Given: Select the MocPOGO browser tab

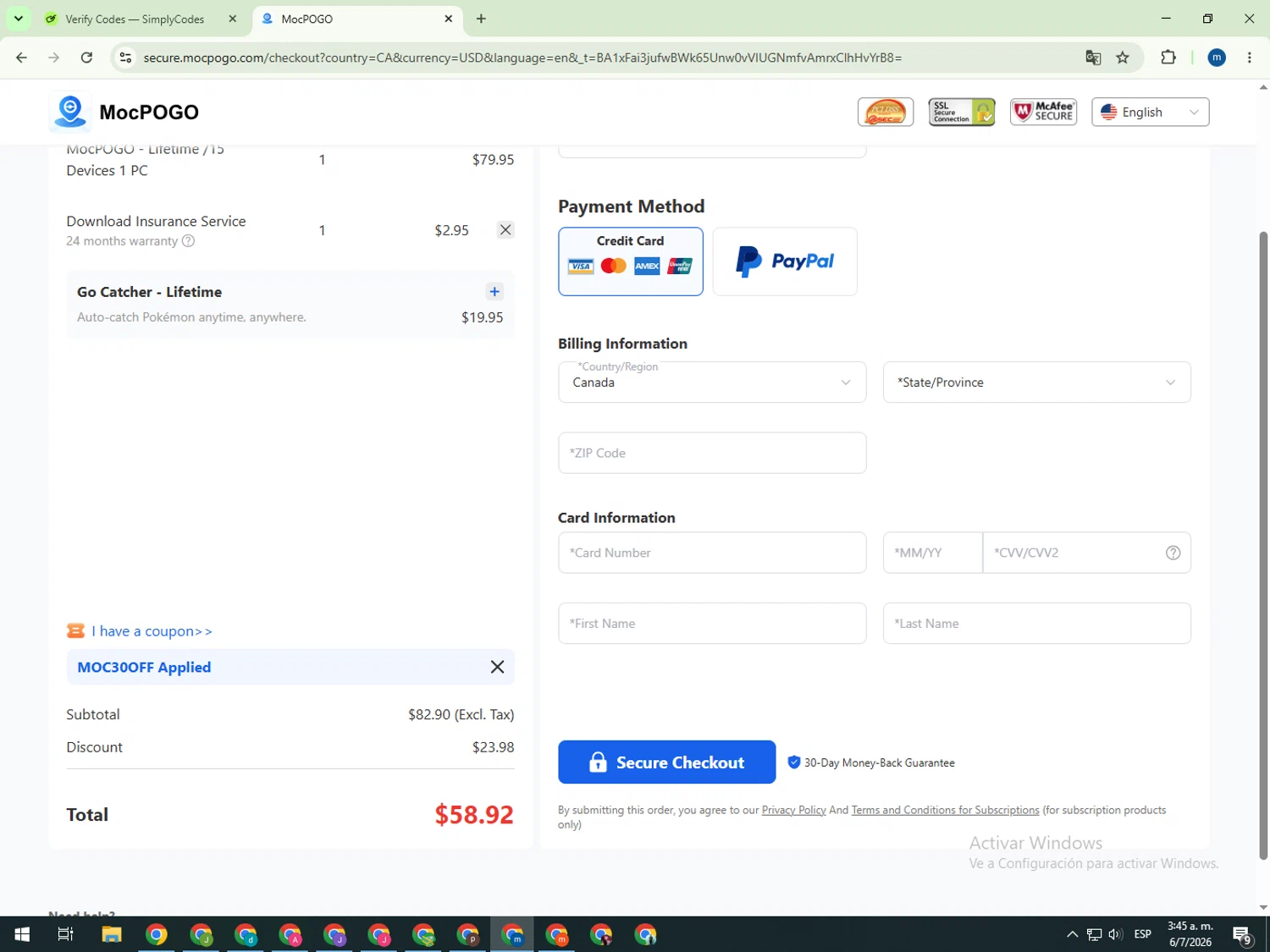Looking at the screenshot, I should 357,19.
